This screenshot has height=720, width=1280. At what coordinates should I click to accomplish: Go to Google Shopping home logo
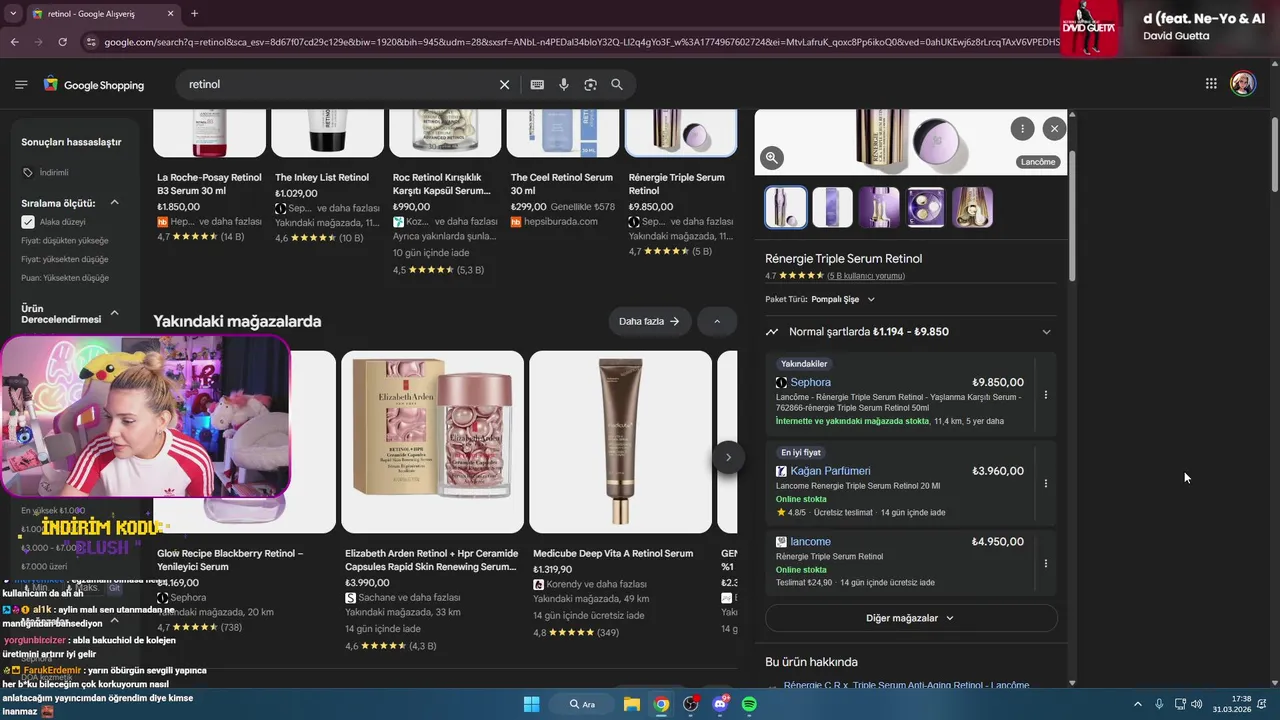click(x=93, y=85)
